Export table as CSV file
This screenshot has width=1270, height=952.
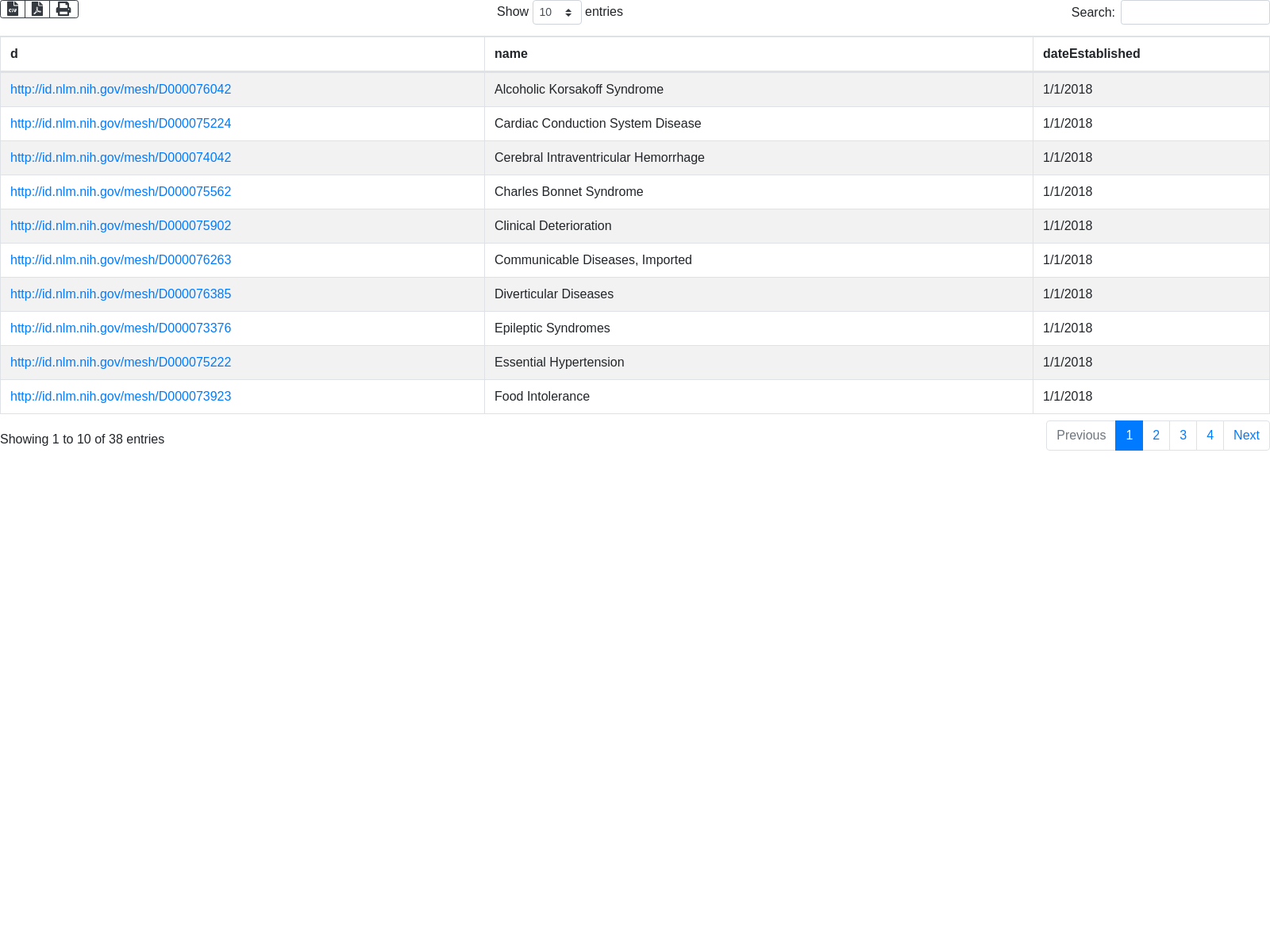(13, 9)
